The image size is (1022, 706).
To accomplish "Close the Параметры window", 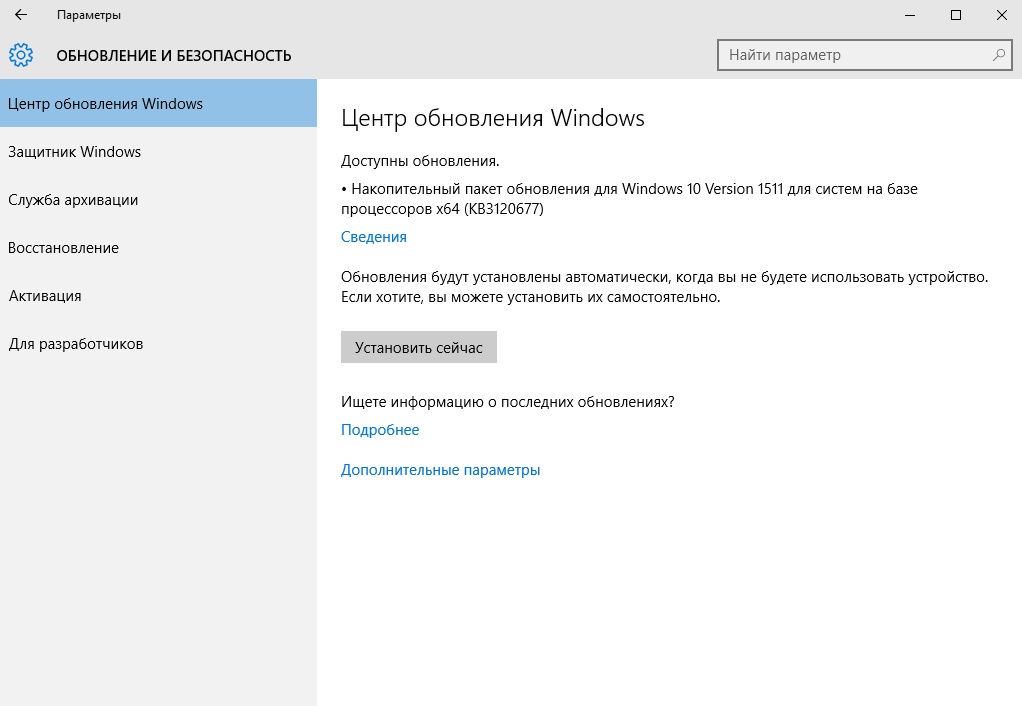I will 1001,15.
